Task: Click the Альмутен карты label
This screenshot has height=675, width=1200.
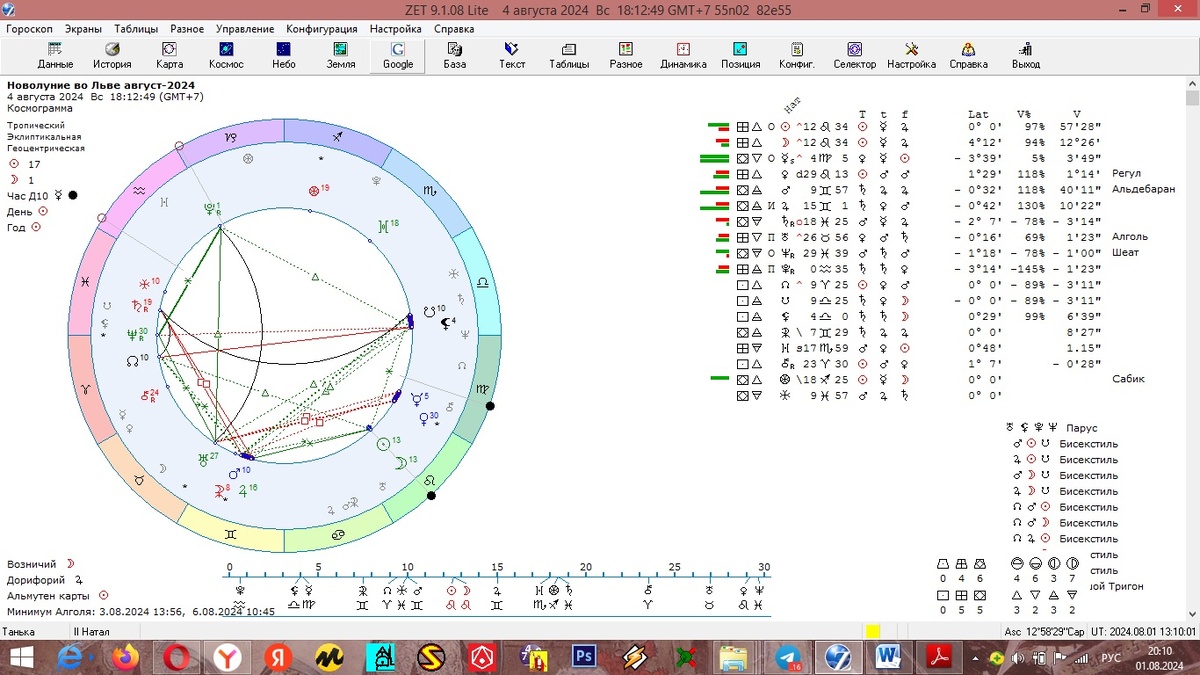Action: point(48,596)
